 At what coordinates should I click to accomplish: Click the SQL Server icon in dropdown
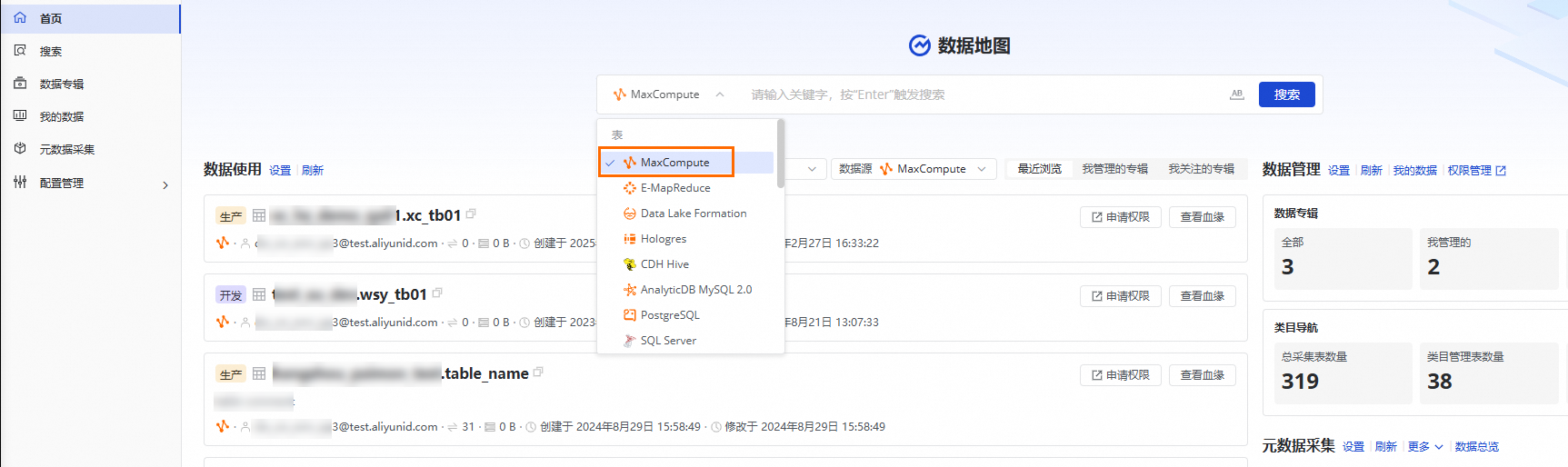click(x=629, y=341)
